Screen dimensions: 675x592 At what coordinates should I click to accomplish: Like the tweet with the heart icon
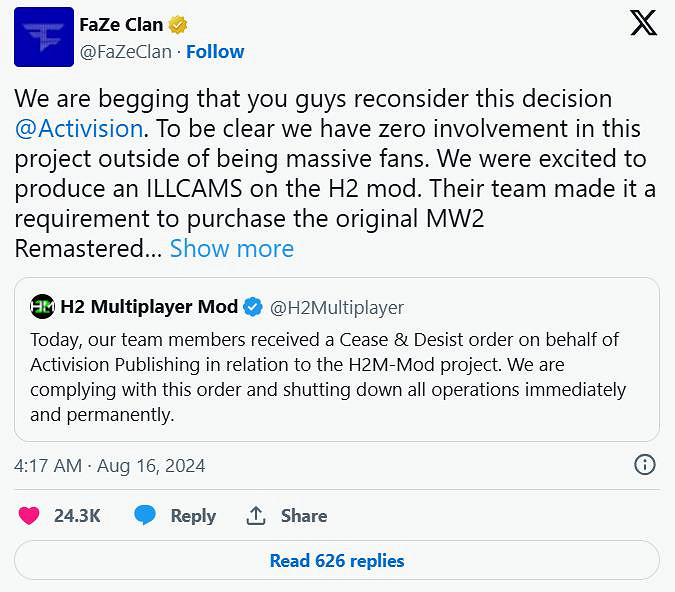(x=30, y=515)
